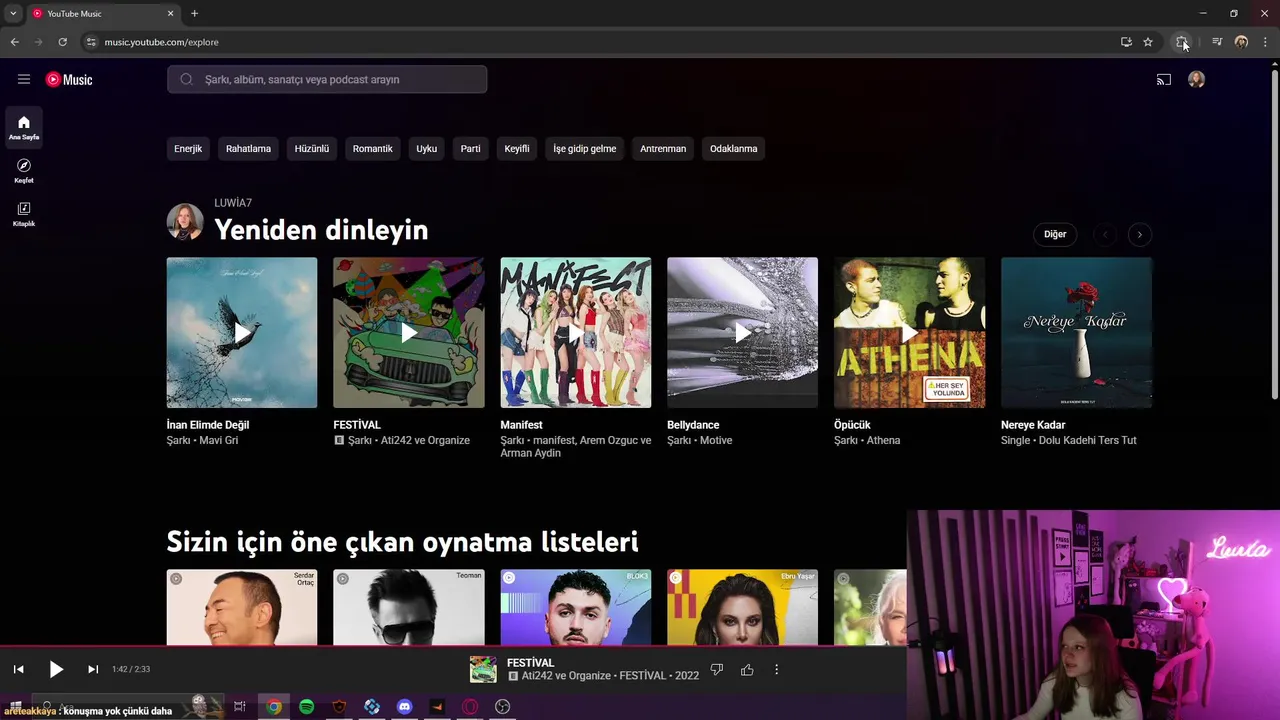Image resolution: width=1280 pixels, height=720 pixels.
Task: Open Serdar Ortaç playlist thumbnail
Action: [x=242, y=607]
